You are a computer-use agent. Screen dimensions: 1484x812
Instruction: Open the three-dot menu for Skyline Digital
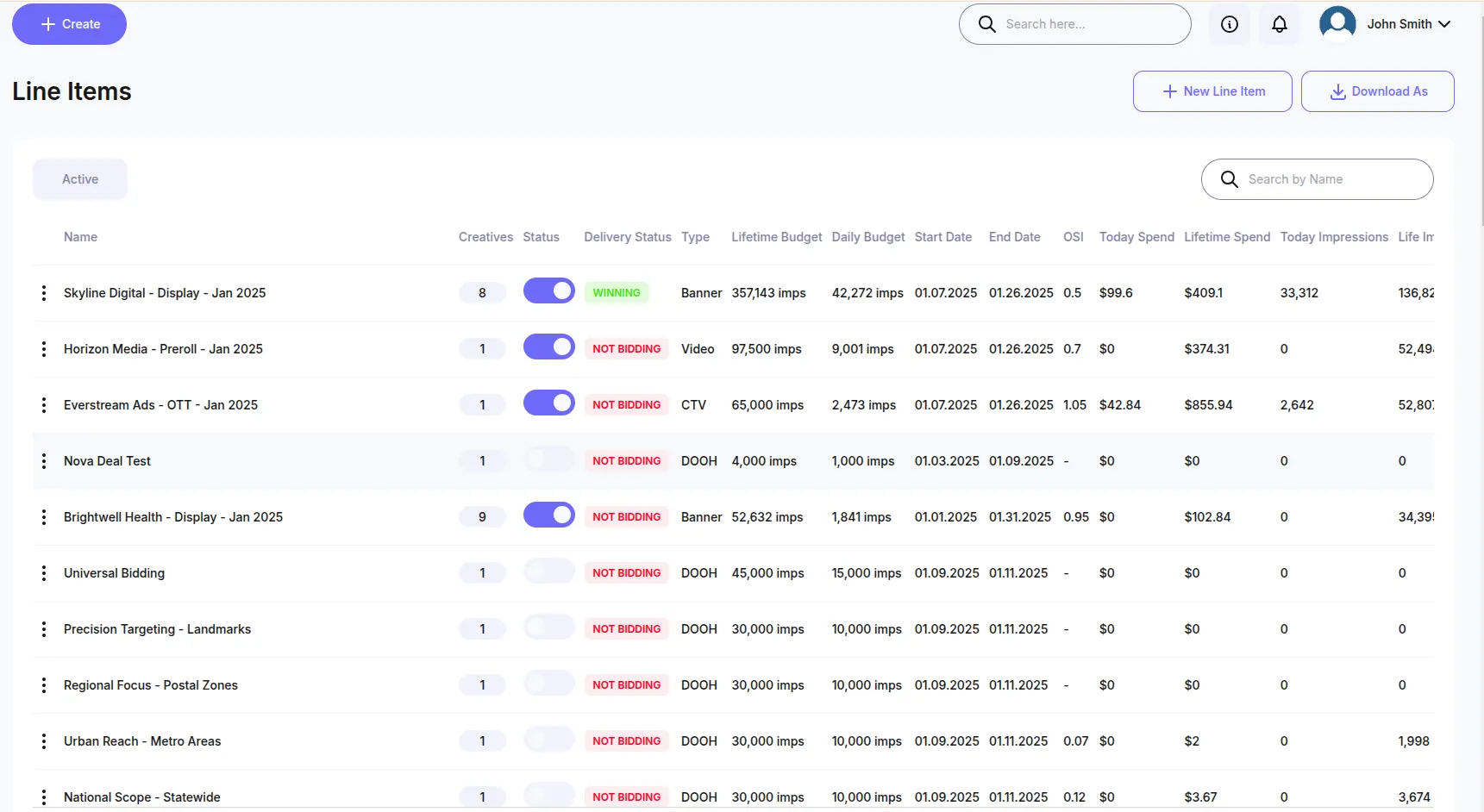coord(44,292)
